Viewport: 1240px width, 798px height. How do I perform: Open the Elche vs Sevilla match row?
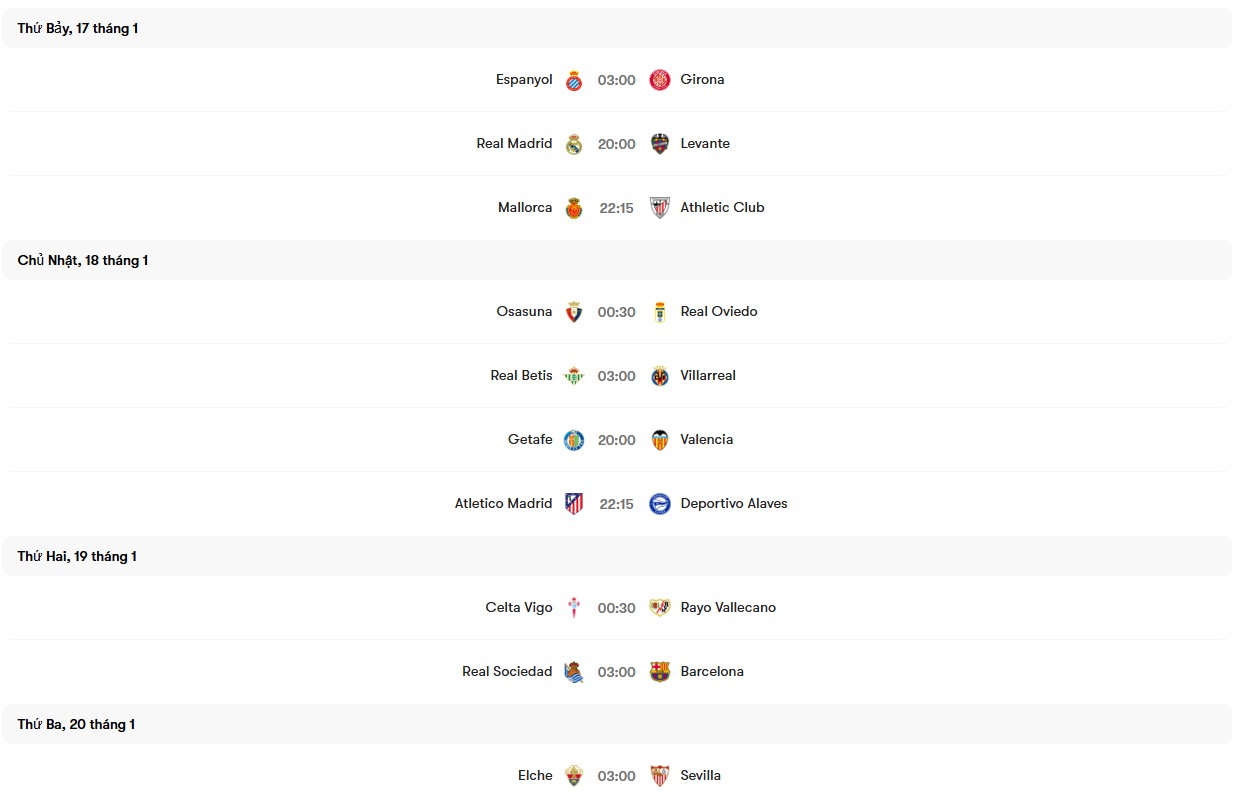[620, 775]
